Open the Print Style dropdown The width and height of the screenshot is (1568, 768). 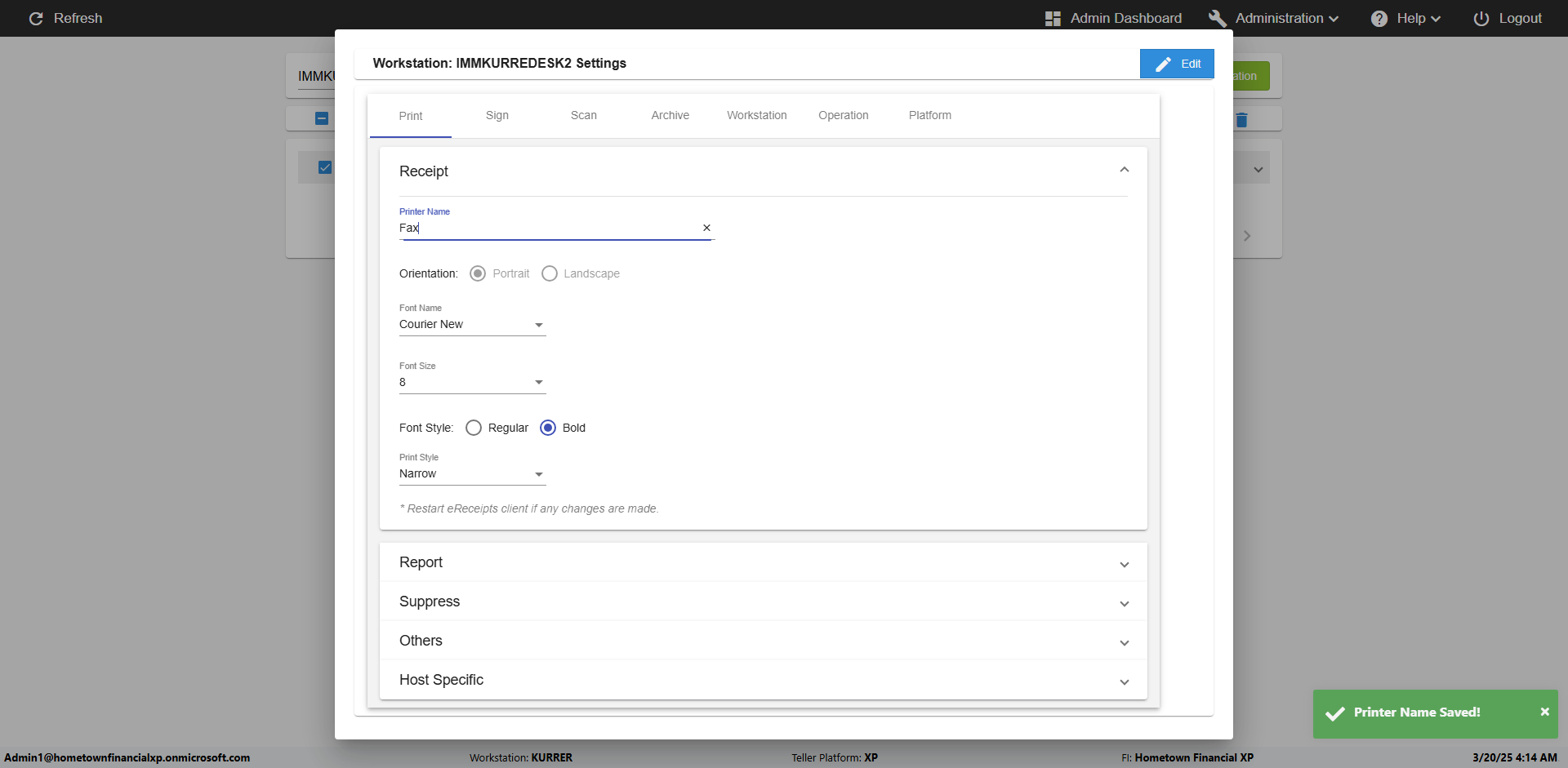tap(472, 474)
